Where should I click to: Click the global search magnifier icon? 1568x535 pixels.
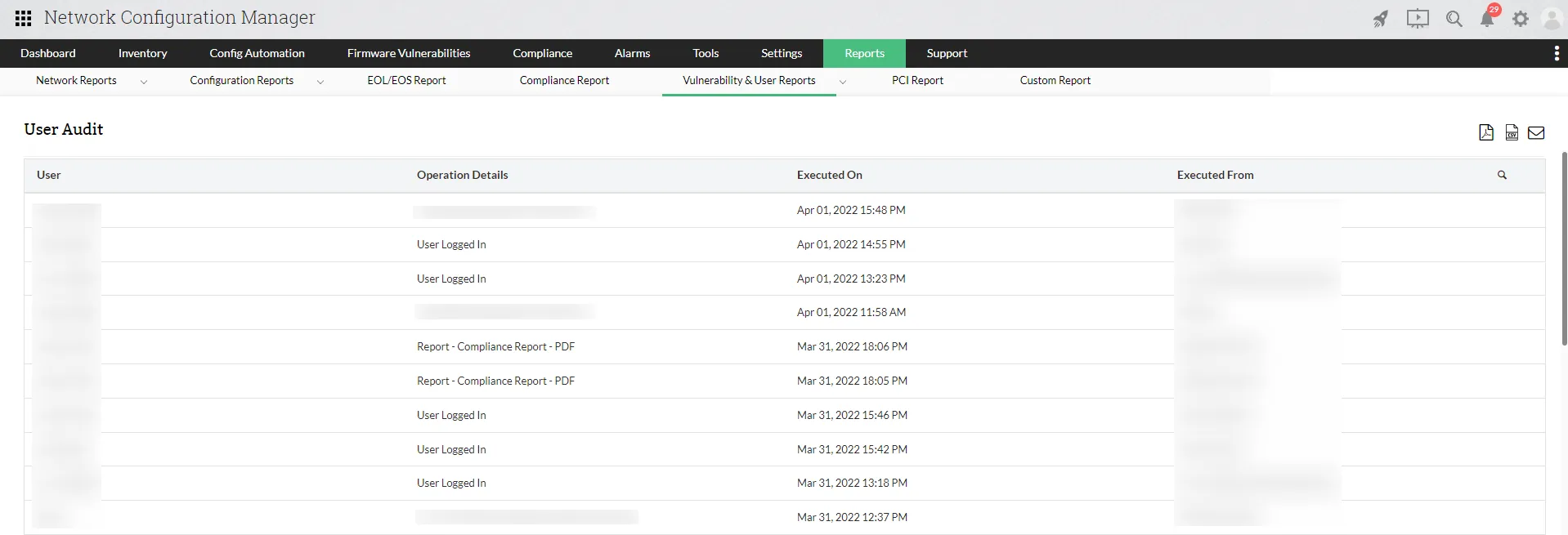coord(1454,19)
